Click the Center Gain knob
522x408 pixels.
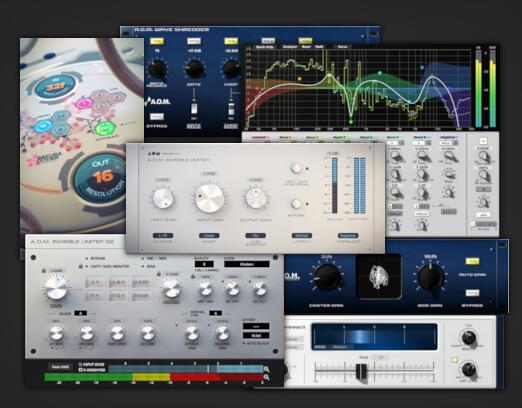click(327, 277)
